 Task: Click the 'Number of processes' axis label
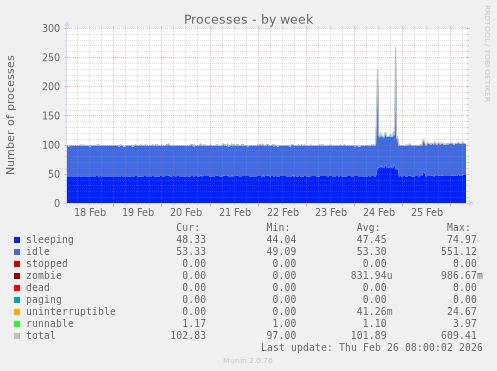(x=11, y=115)
